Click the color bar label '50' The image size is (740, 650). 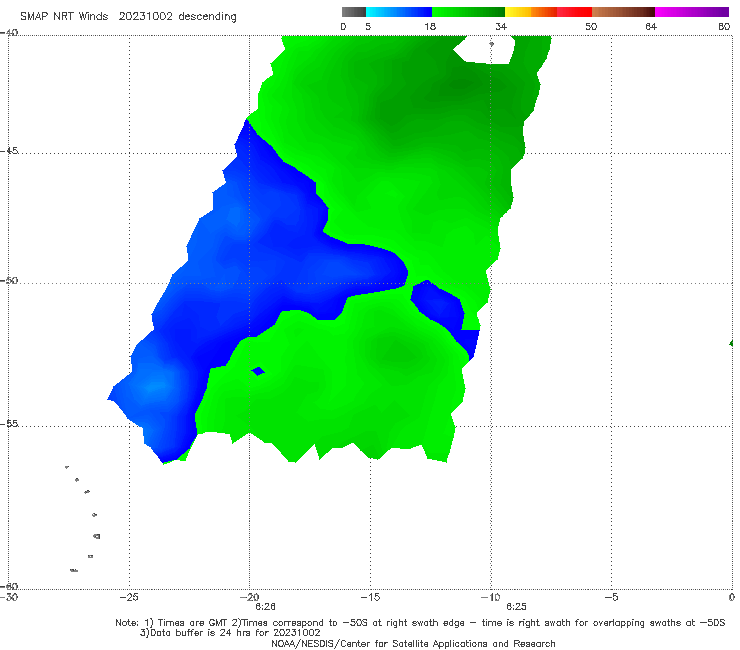tap(591, 26)
